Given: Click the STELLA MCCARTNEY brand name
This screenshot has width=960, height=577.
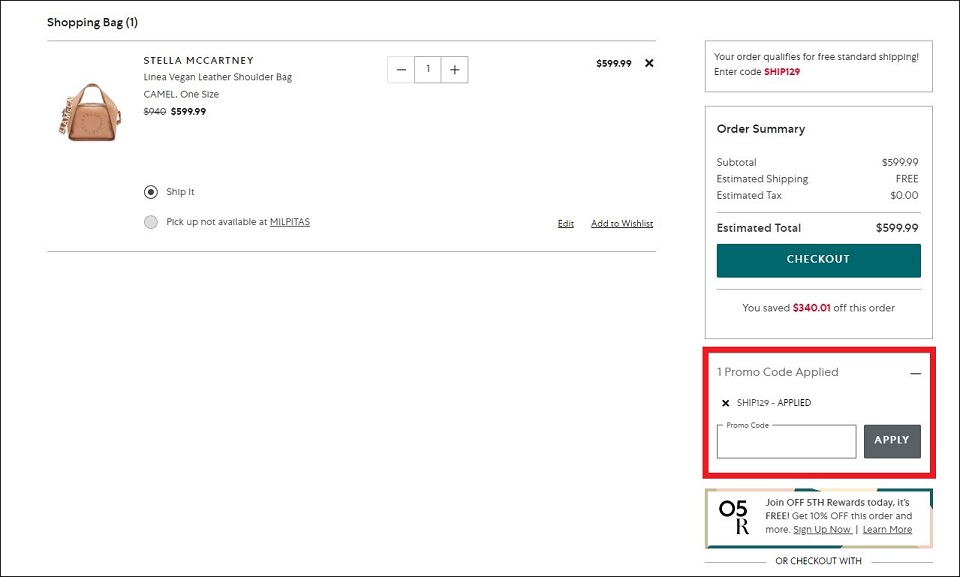Looking at the screenshot, I should click(198, 61).
